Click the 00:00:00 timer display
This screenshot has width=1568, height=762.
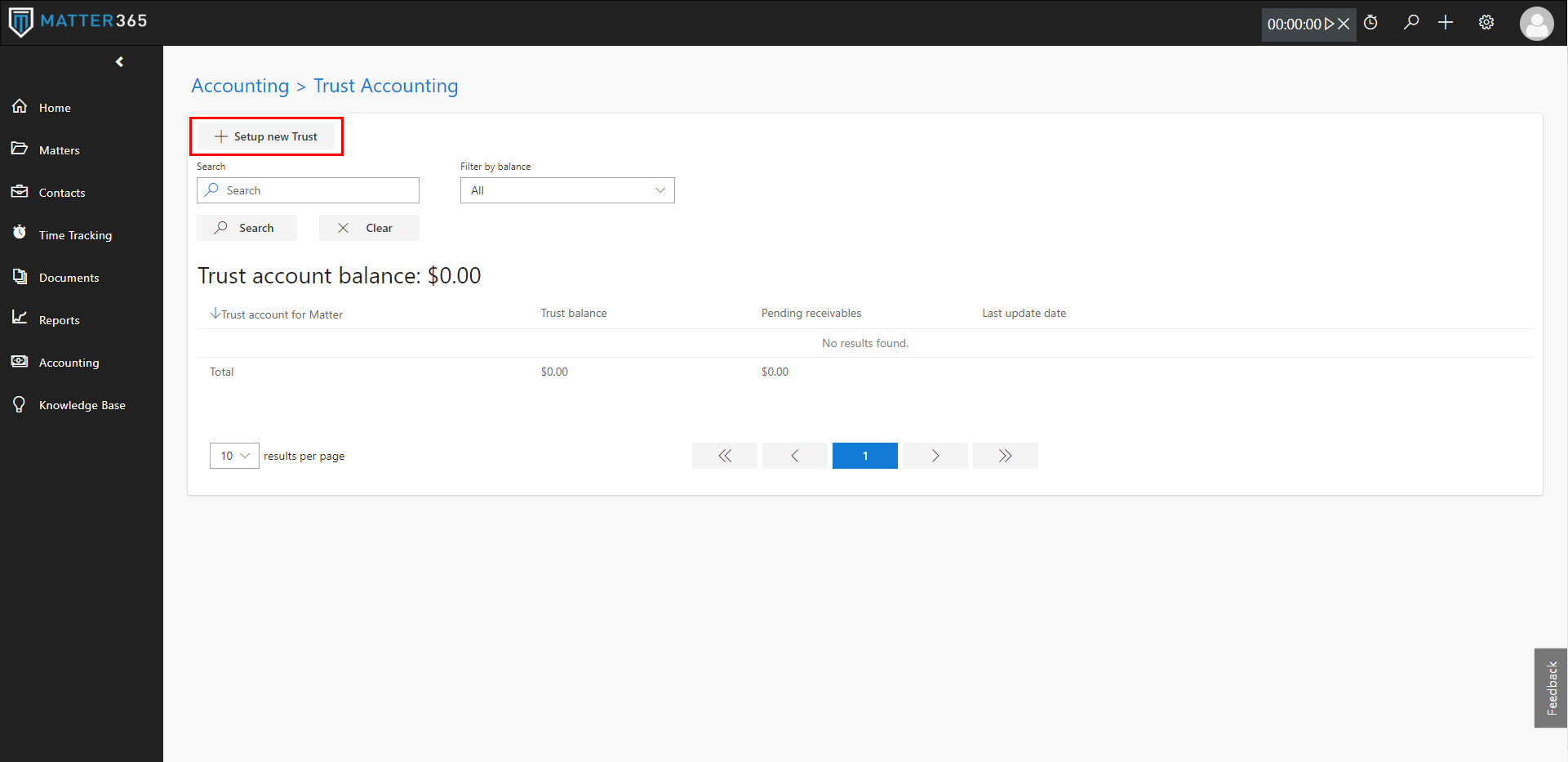1294,25
